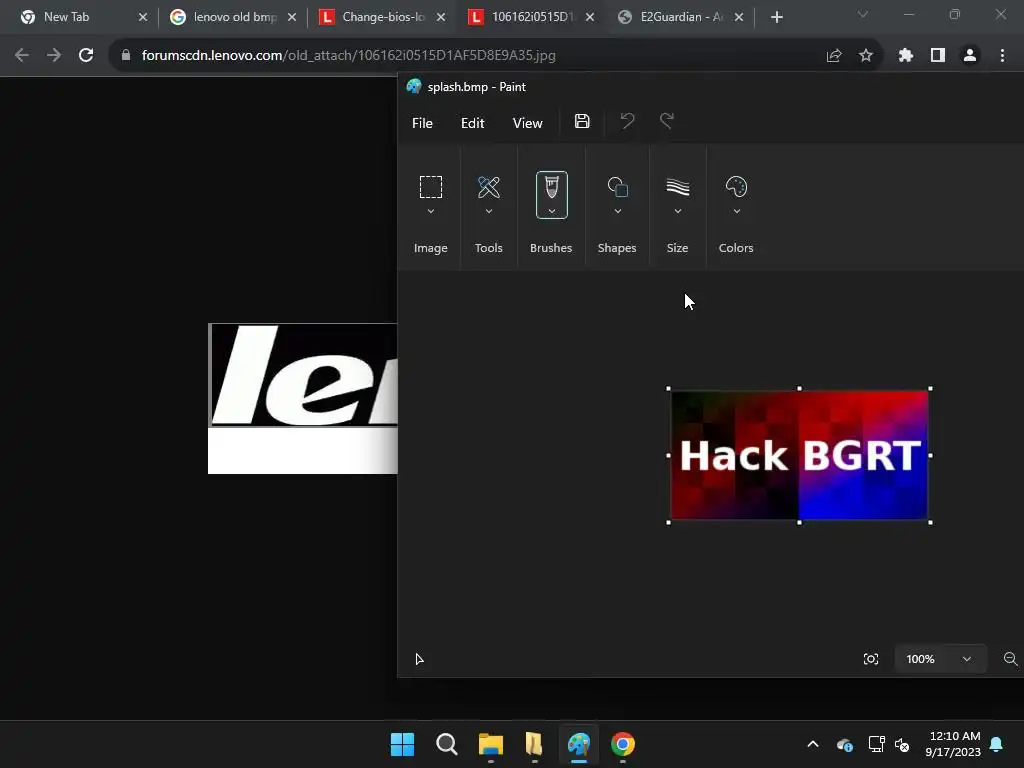This screenshot has width=1024, height=768.
Task: Open the Windows Start menu
Action: [402, 744]
